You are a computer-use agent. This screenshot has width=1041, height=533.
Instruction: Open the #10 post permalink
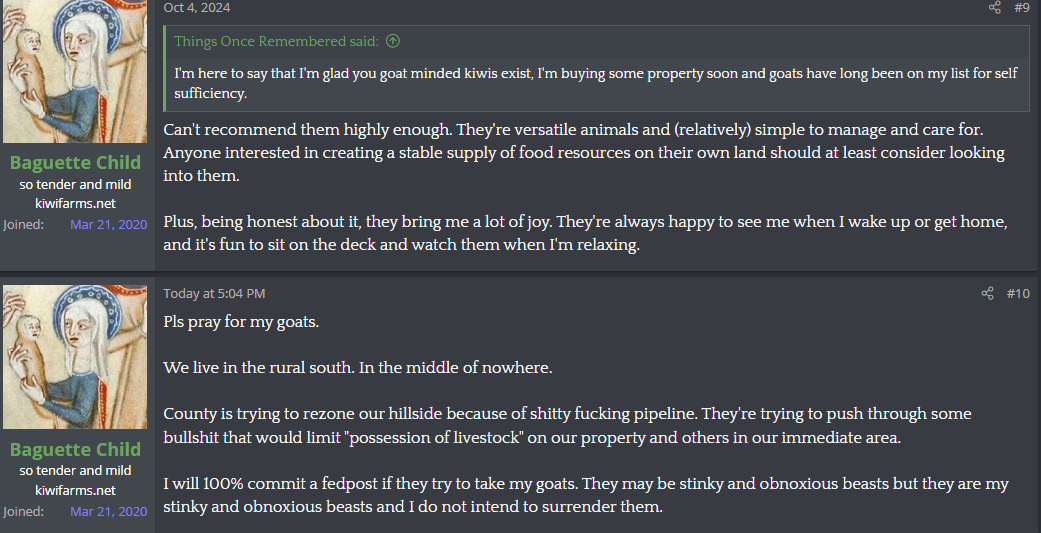[x=1017, y=293]
